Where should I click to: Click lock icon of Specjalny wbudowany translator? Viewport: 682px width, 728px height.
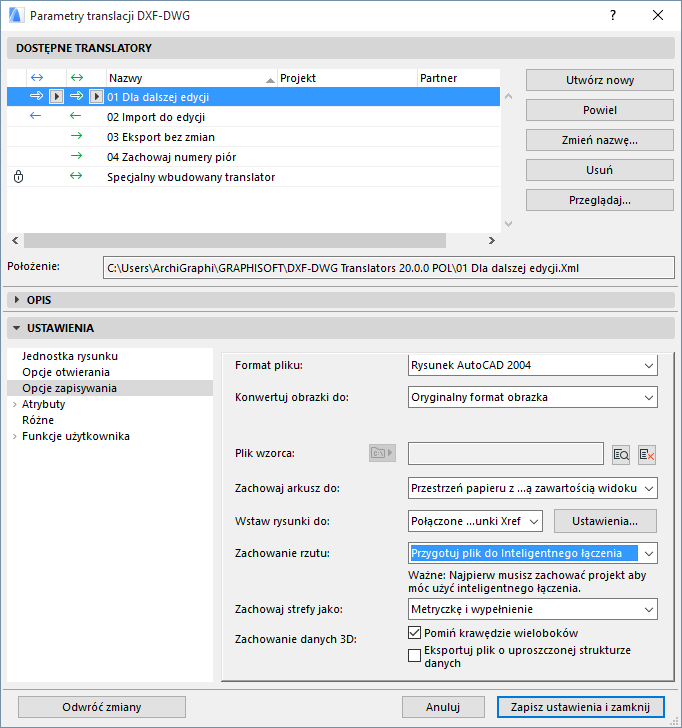click(x=18, y=176)
